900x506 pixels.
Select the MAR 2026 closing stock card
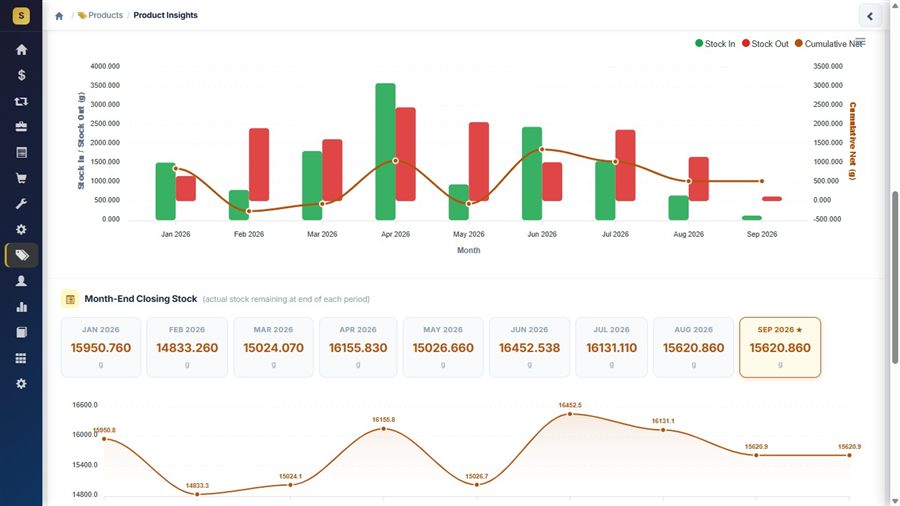(273, 347)
